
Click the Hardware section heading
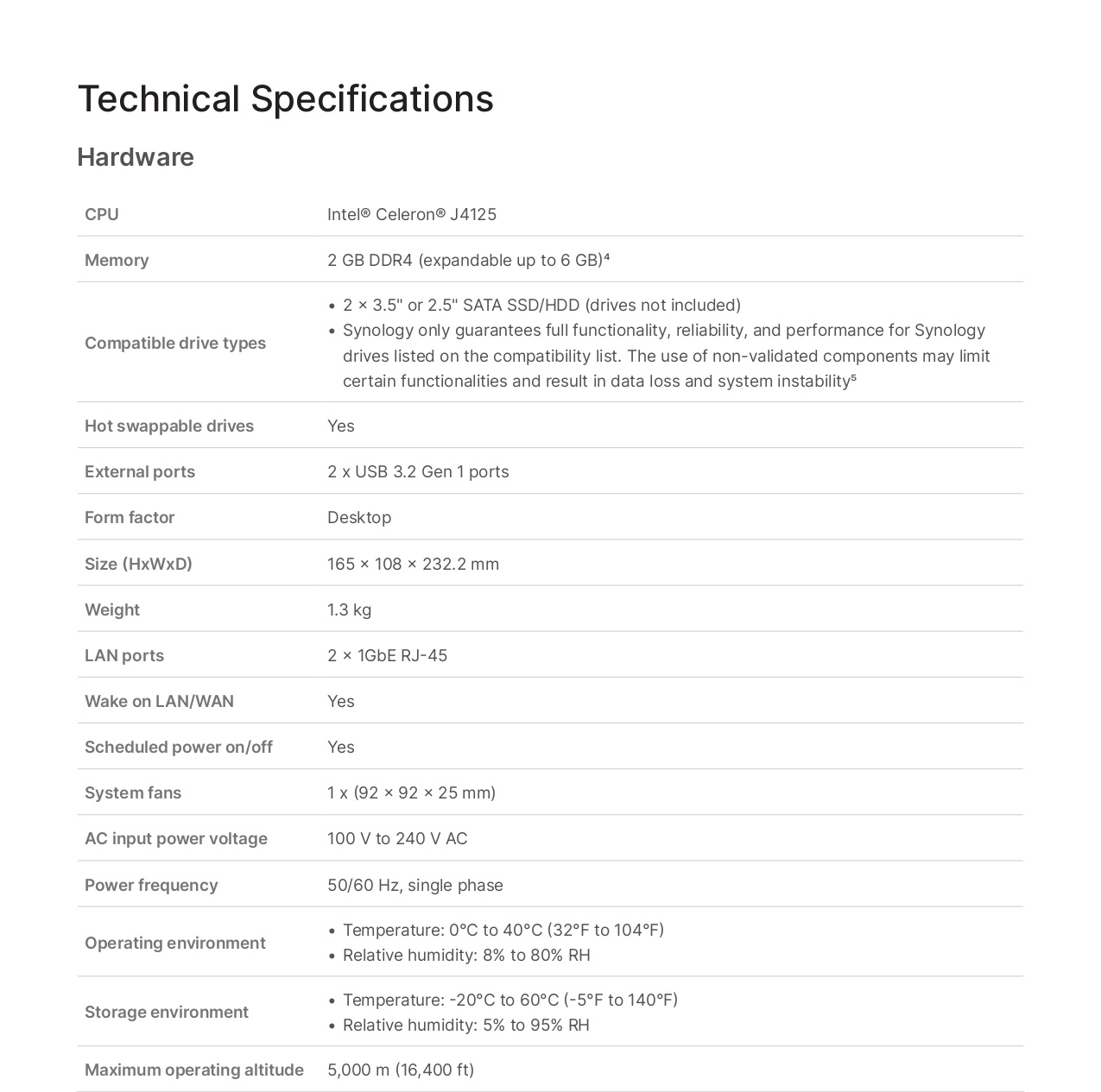coord(136,157)
